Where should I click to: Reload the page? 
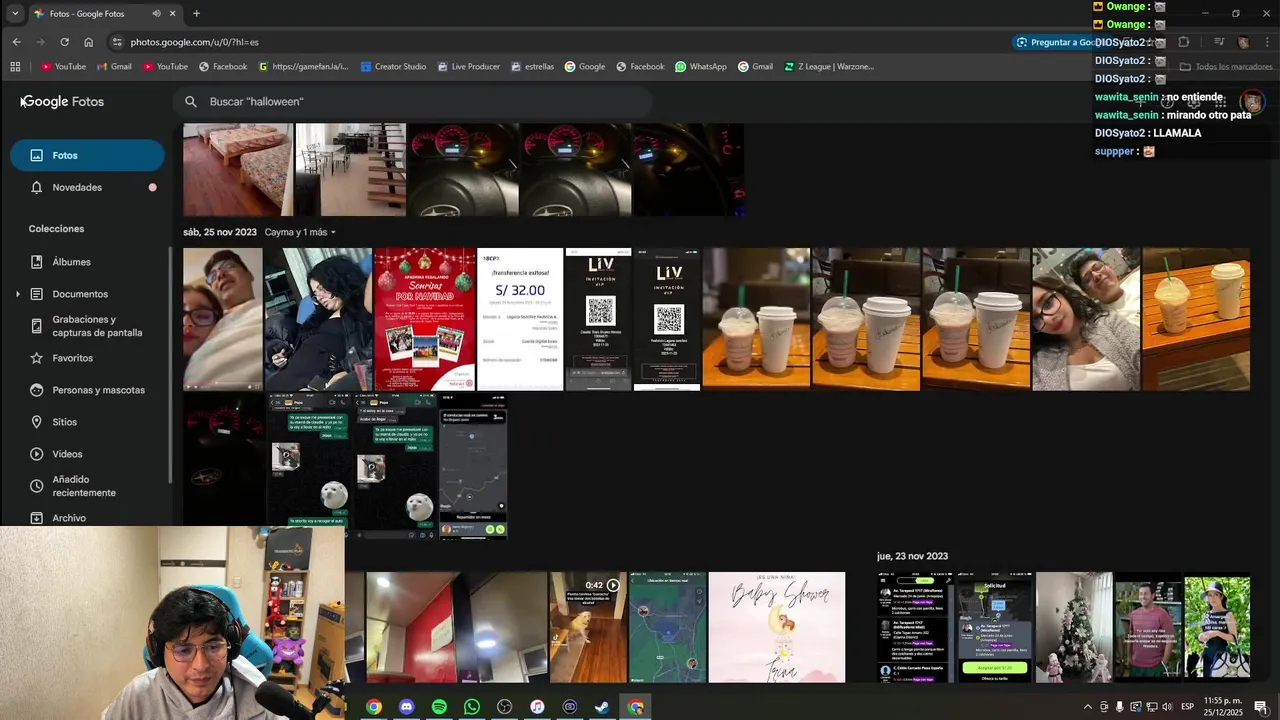point(64,42)
